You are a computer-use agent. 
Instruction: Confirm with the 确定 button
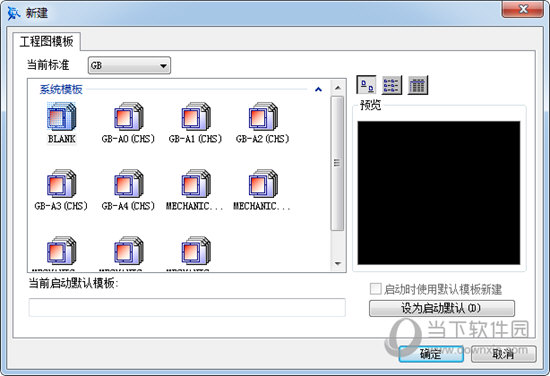pyautogui.click(x=431, y=354)
